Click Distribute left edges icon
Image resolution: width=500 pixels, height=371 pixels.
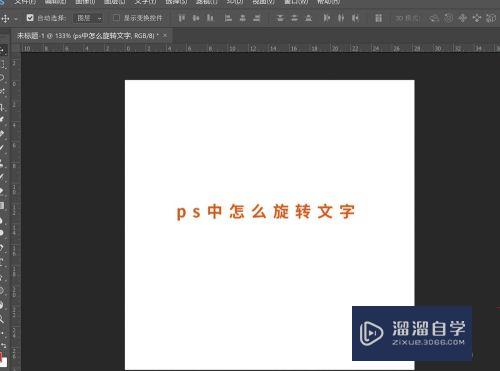tap(327, 18)
